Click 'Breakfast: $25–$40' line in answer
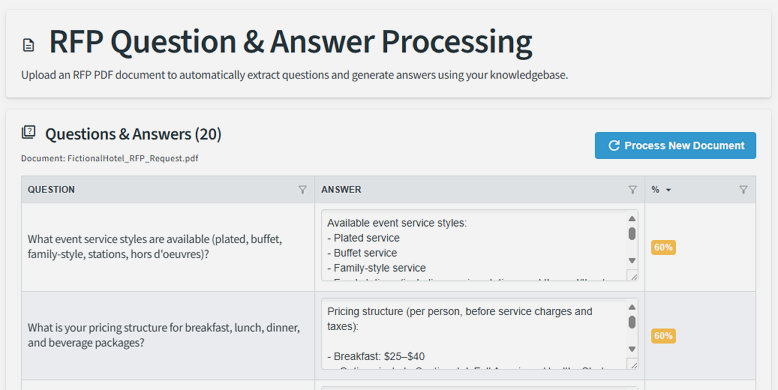Screen dimensions: 778x390 pyautogui.click(x=376, y=356)
